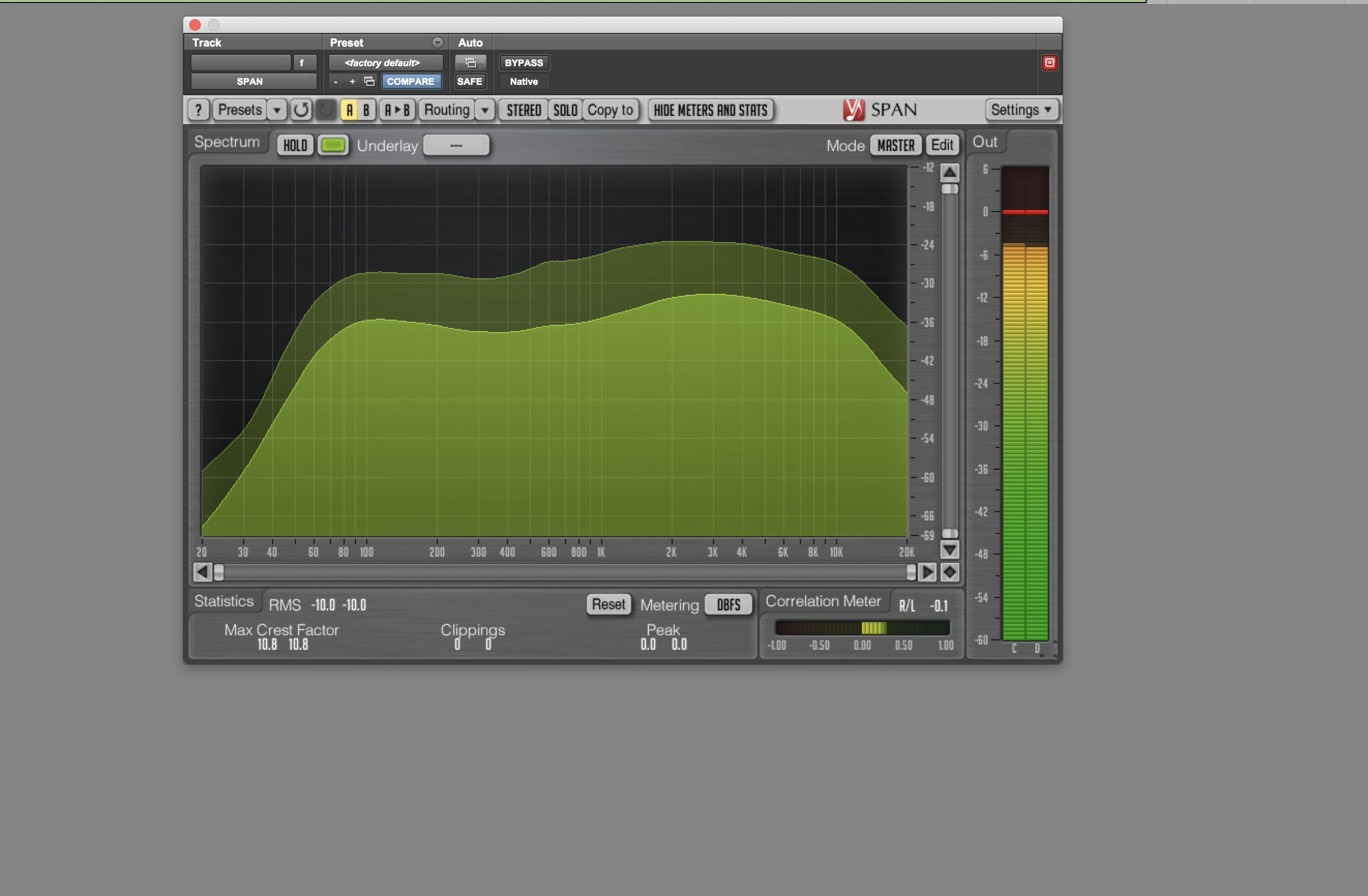Click the range scroll up arrow
Screen dimensions: 1368x896
[949, 172]
